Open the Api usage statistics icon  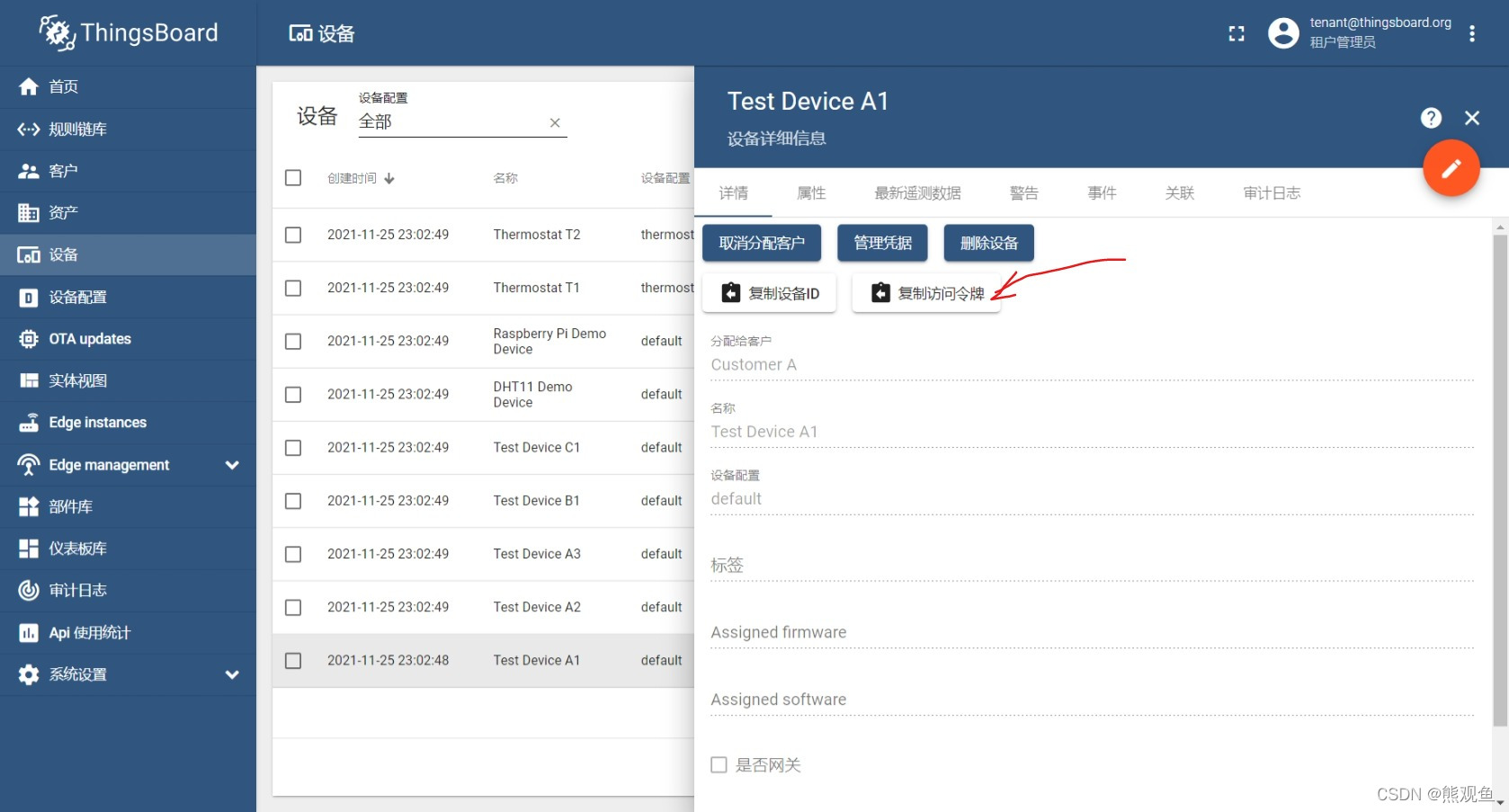(x=29, y=633)
